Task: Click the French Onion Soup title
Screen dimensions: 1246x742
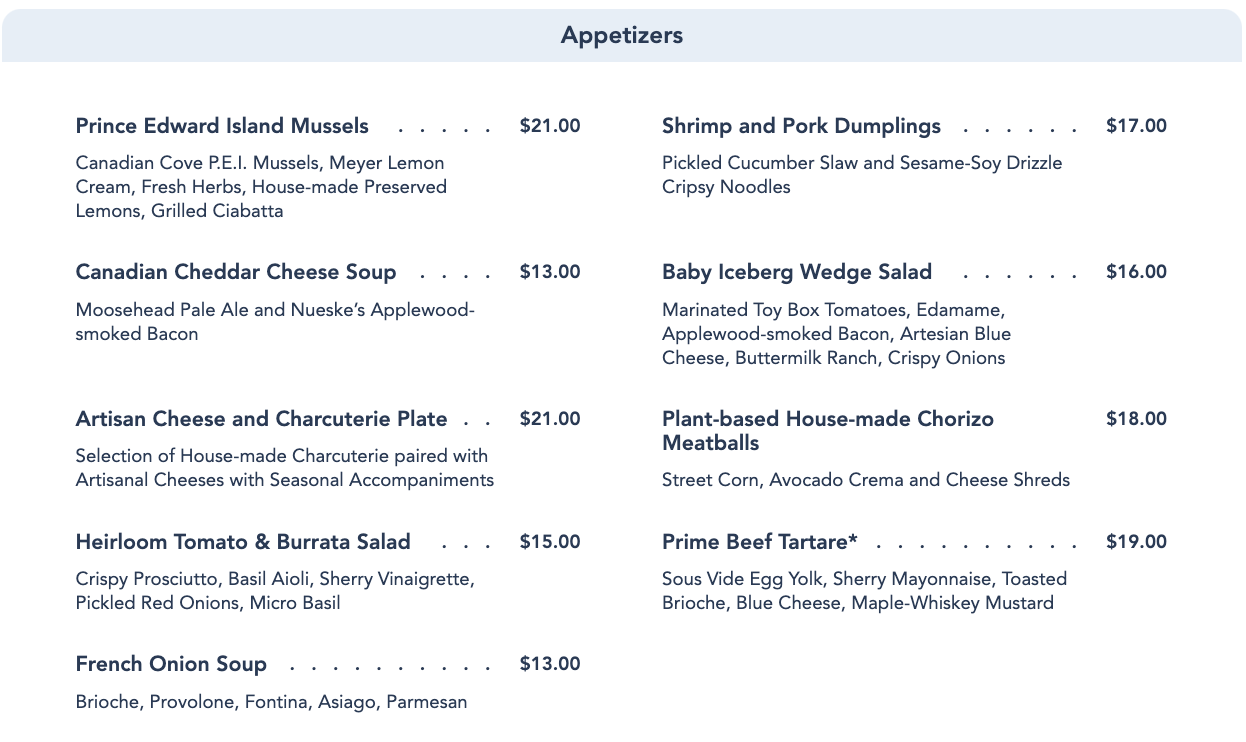Action: [x=171, y=664]
